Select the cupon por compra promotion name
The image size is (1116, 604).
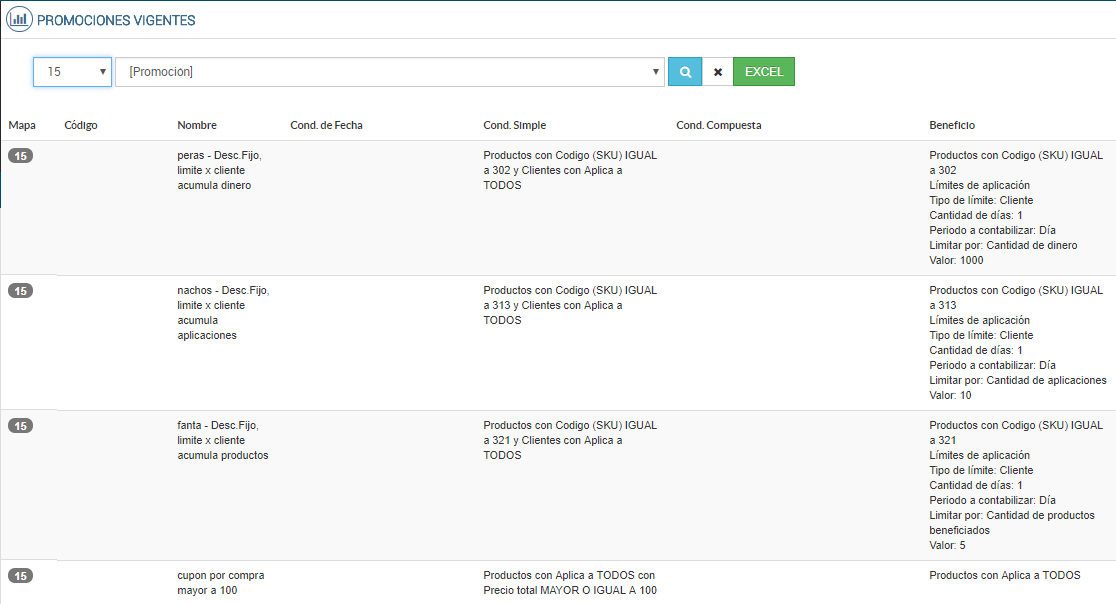[x=220, y=582]
